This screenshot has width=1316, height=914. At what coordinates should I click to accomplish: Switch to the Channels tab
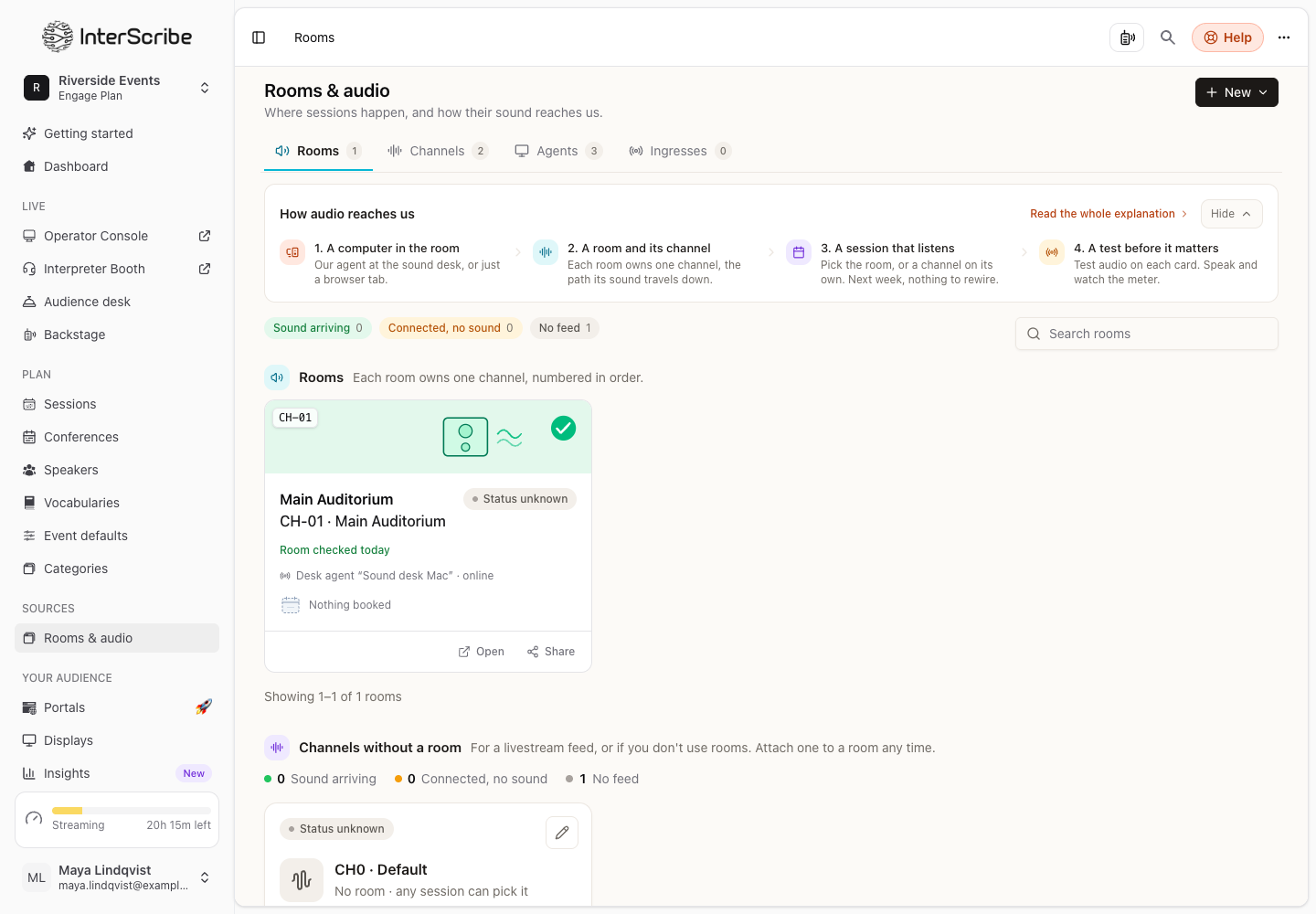tap(437, 151)
